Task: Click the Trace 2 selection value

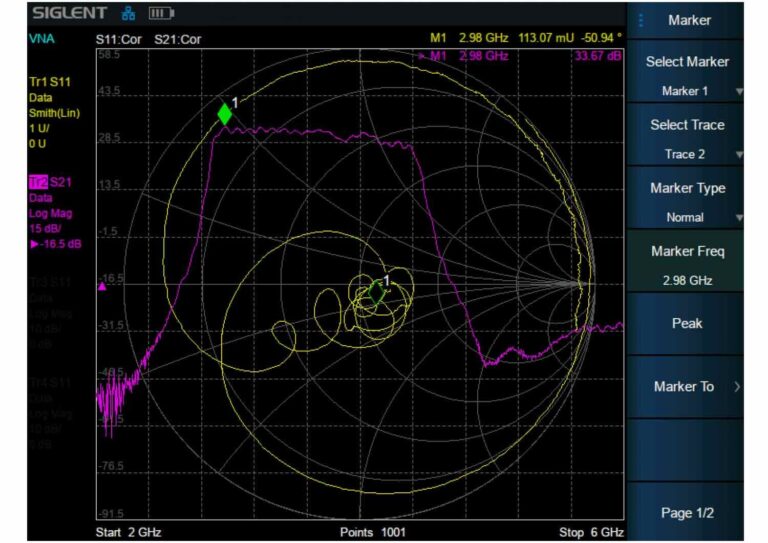Action: 685,154
